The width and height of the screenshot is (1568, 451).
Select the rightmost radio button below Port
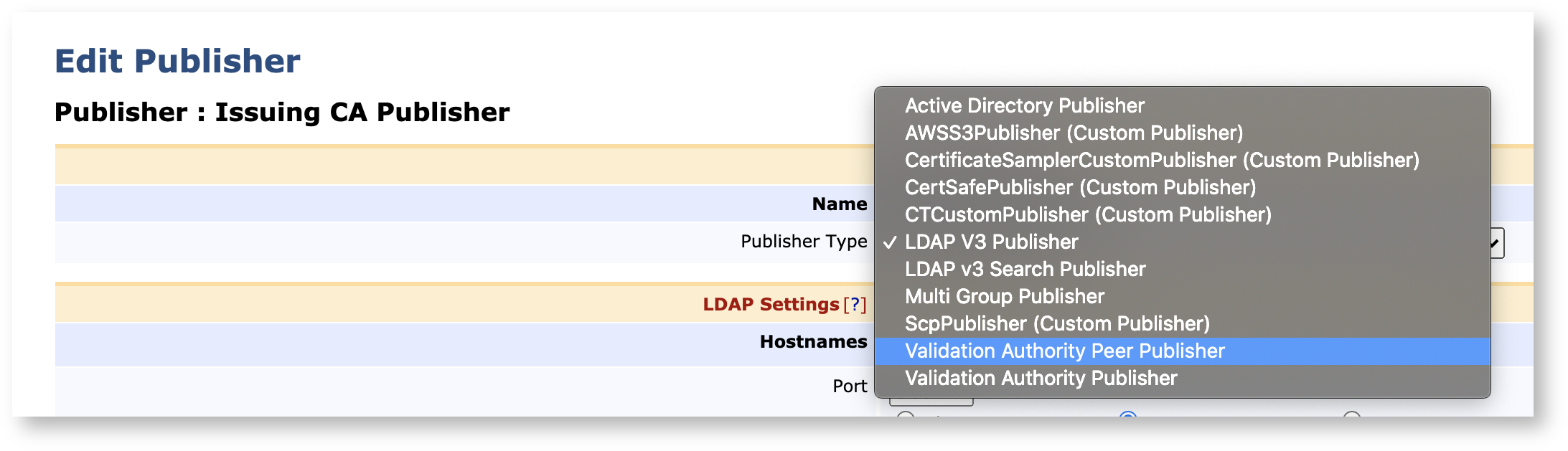coord(1351,415)
